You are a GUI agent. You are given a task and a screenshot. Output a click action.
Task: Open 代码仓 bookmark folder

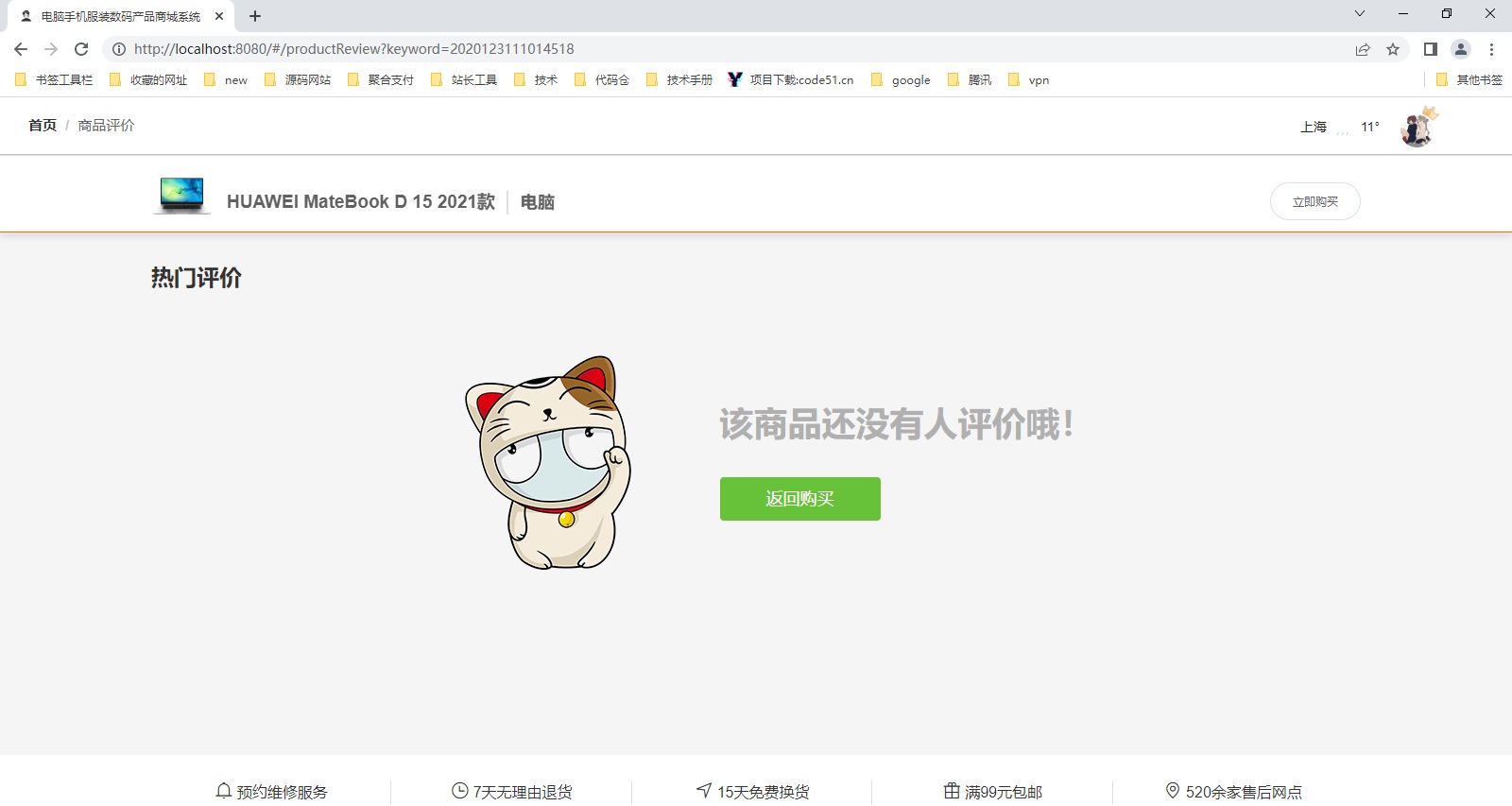coord(602,80)
